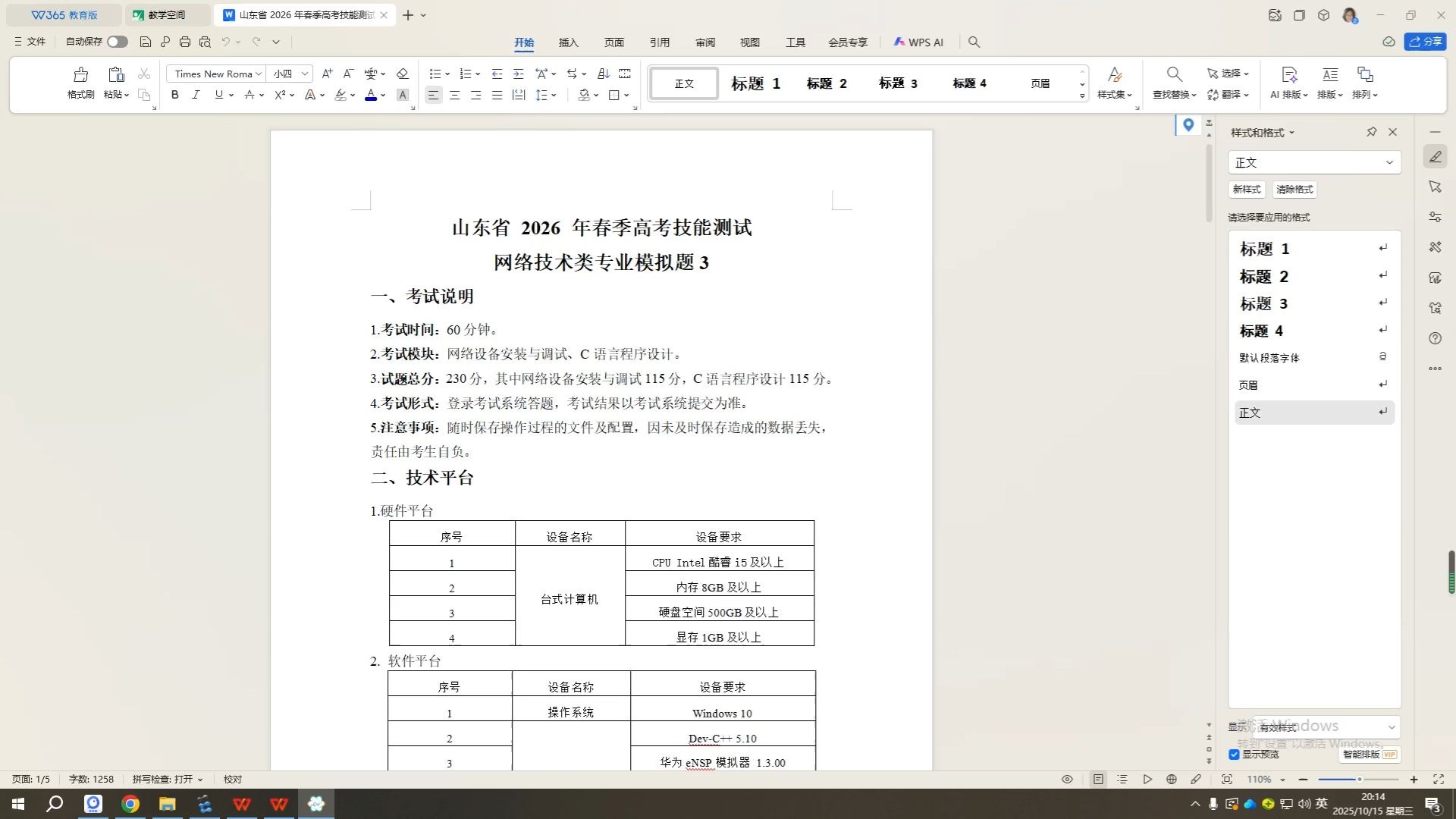Toggle the 自动保存 autosave switch
This screenshot has width=1456, height=819.
point(118,42)
